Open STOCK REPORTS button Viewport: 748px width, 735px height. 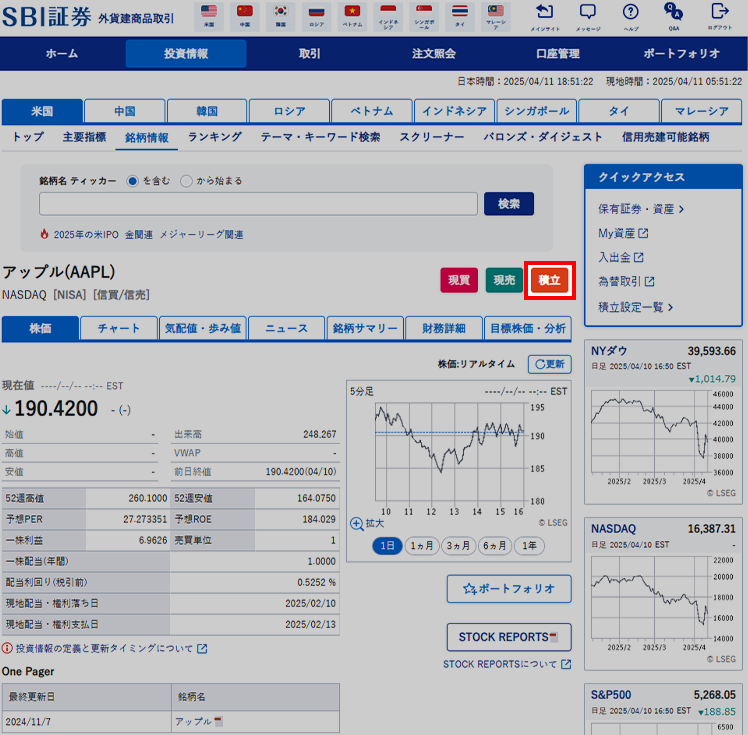pyautogui.click(x=509, y=637)
